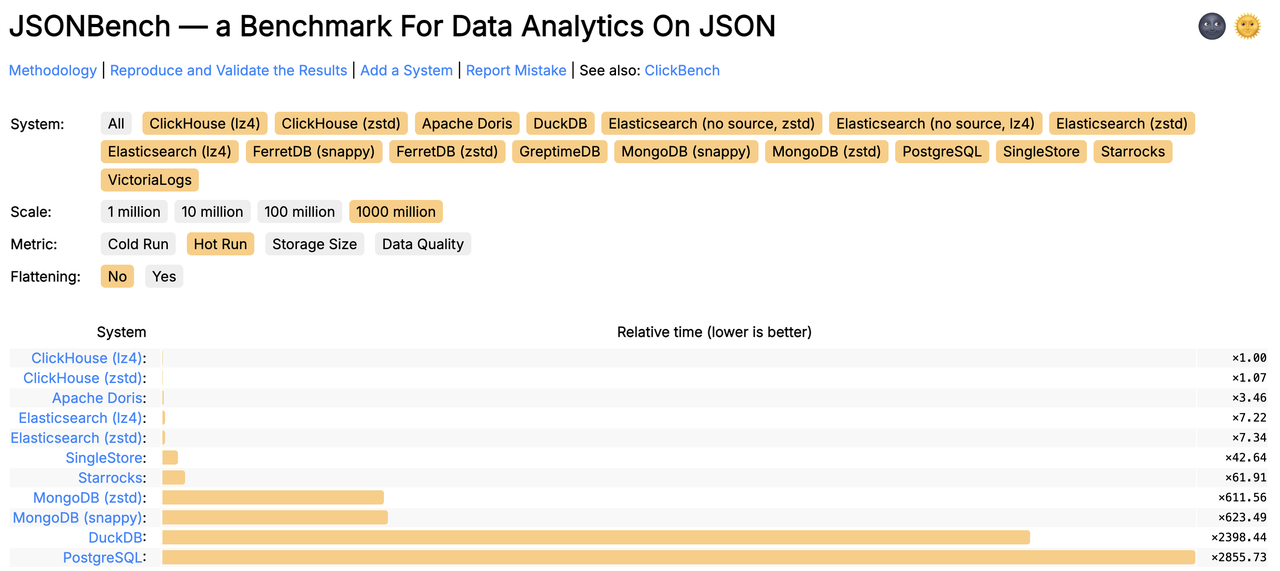Toggle the VictoriaLogs system filter
Image resolution: width=1280 pixels, height=571 pixels.
pos(150,180)
